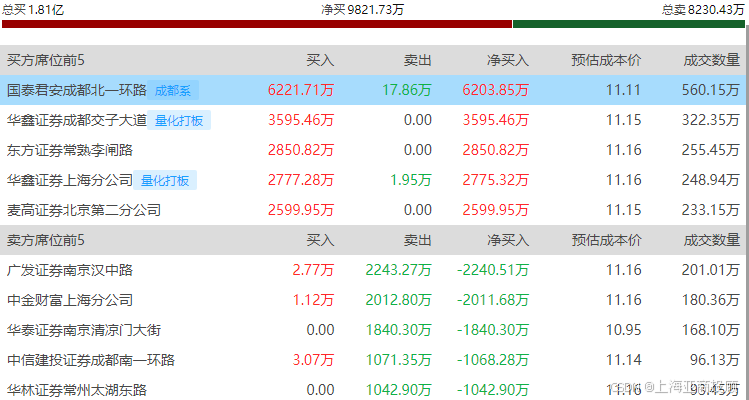Open seat 华鑫证券上海分公司
Screen dimensions: 749x400
click(70, 180)
